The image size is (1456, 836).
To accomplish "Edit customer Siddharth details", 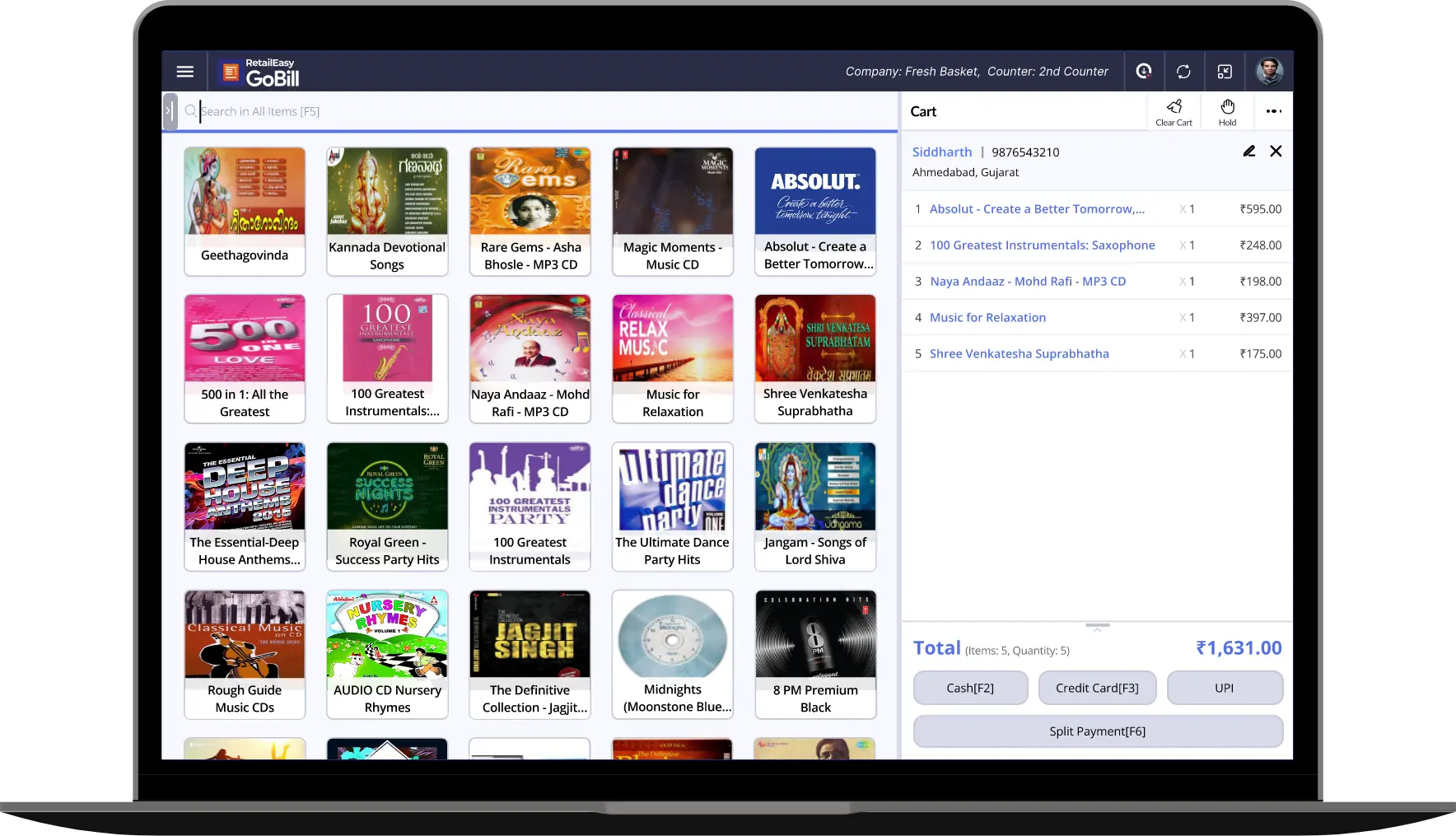I will [1248, 152].
